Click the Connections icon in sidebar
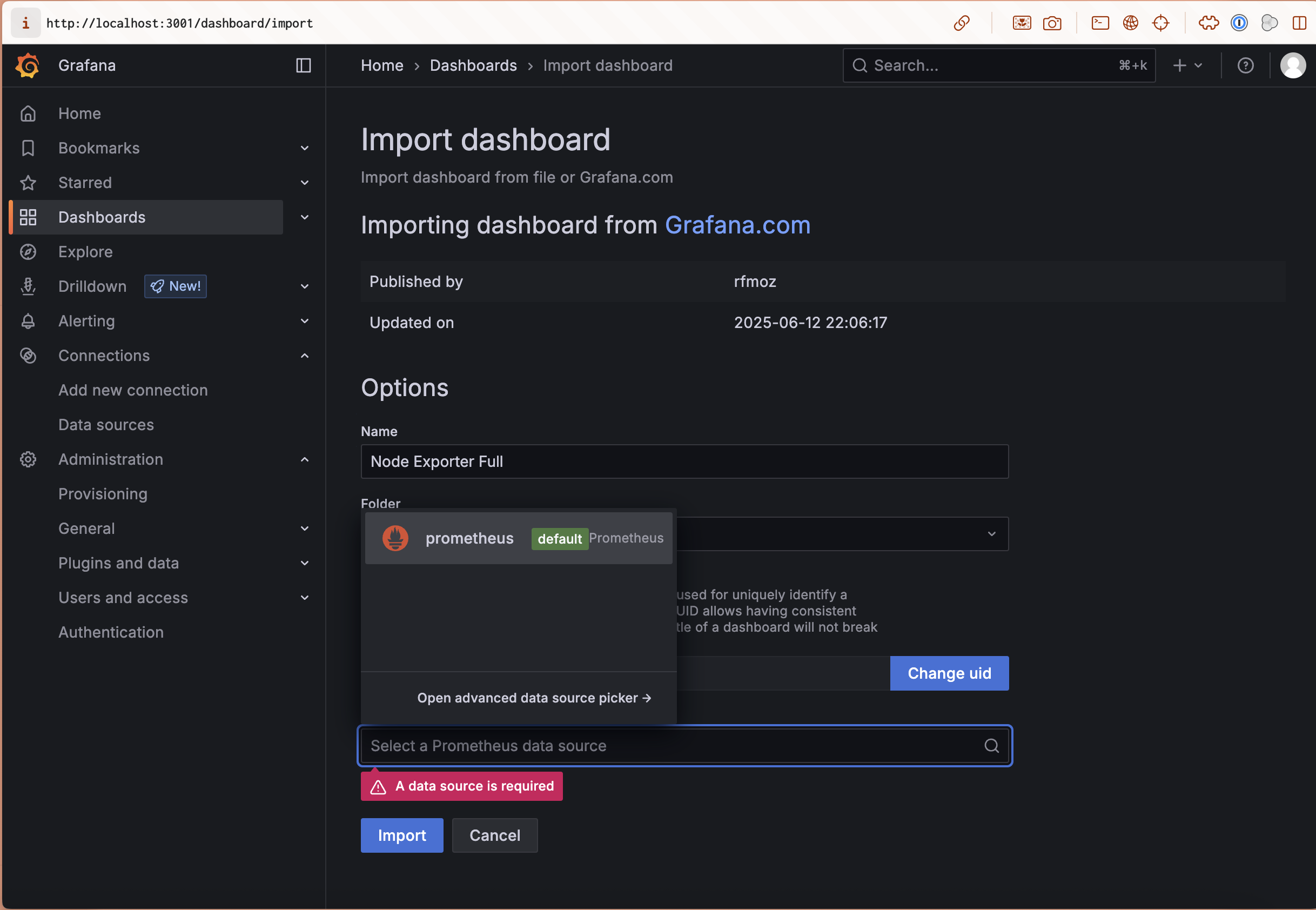This screenshot has height=910, width=1316. (28, 356)
